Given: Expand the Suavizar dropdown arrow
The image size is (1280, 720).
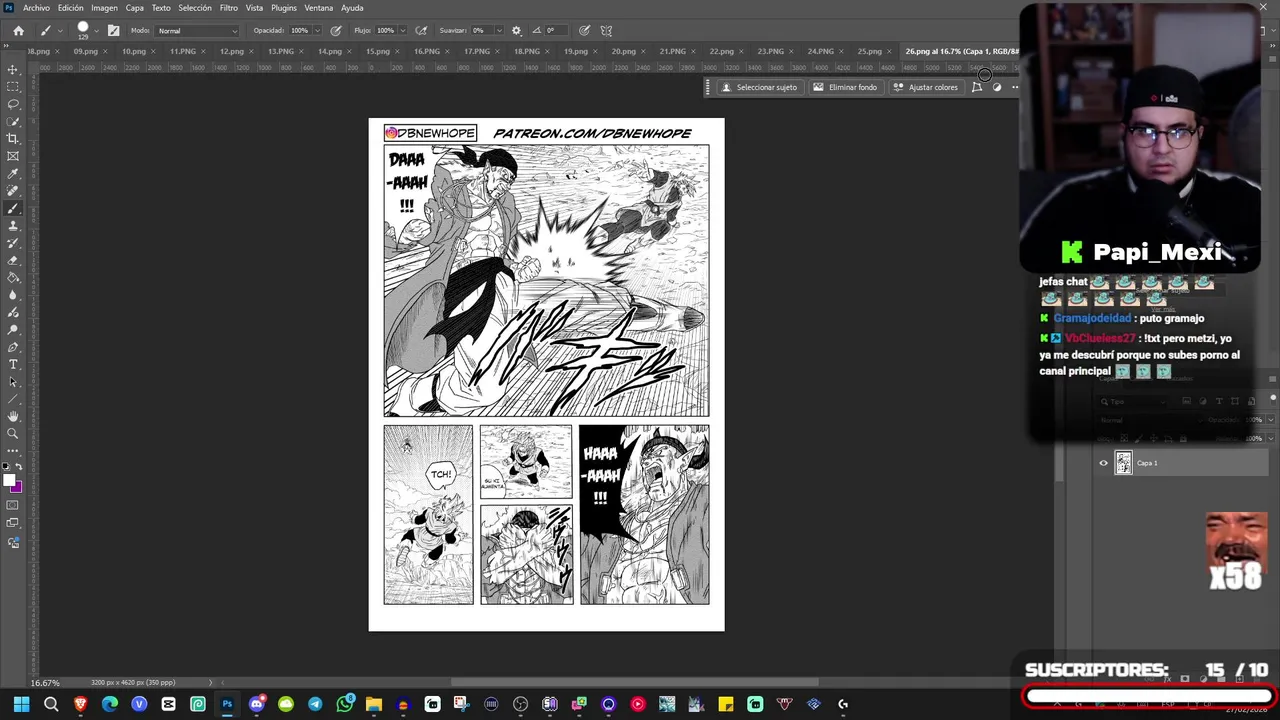Looking at the screenshot, I should (498, 31).
